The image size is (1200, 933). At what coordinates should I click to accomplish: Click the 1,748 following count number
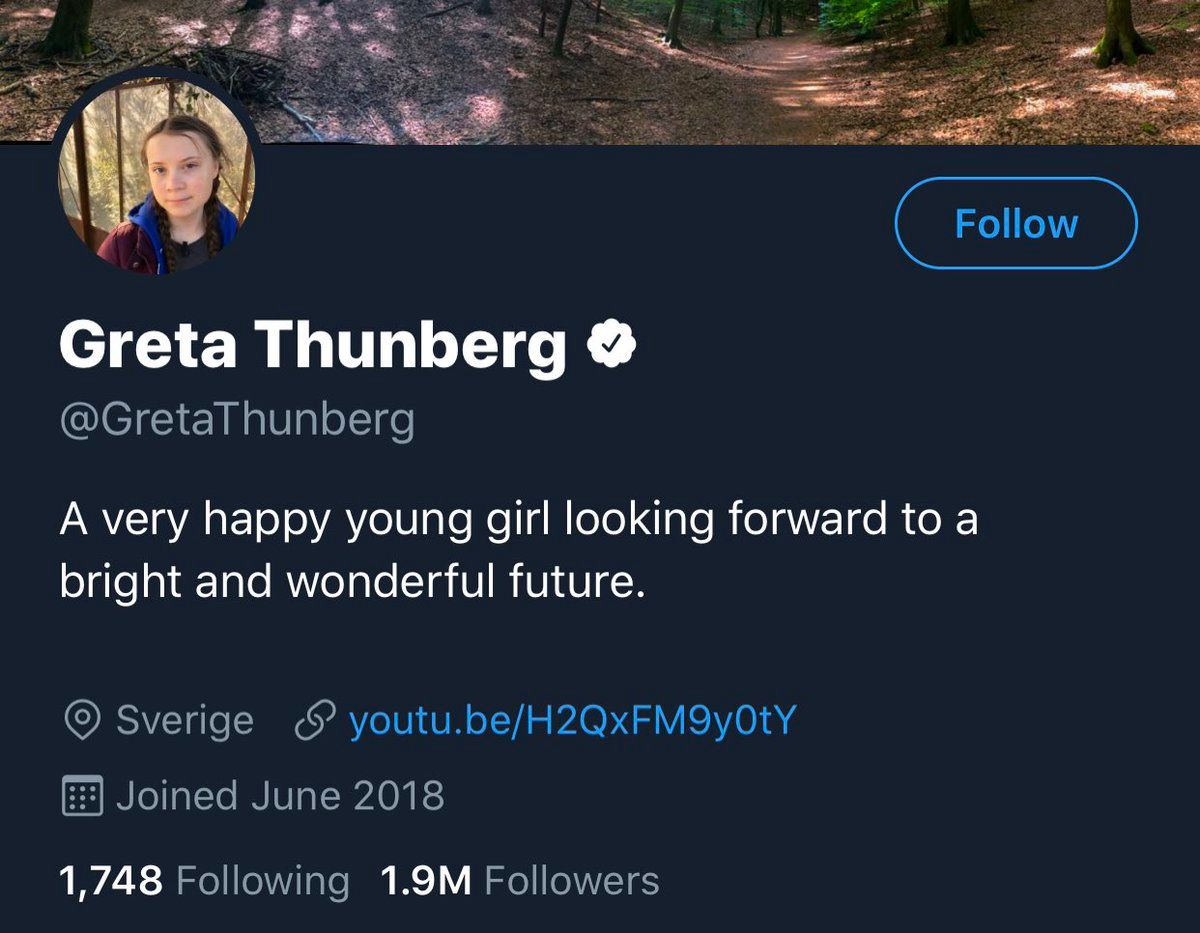[x=111, y=881]
